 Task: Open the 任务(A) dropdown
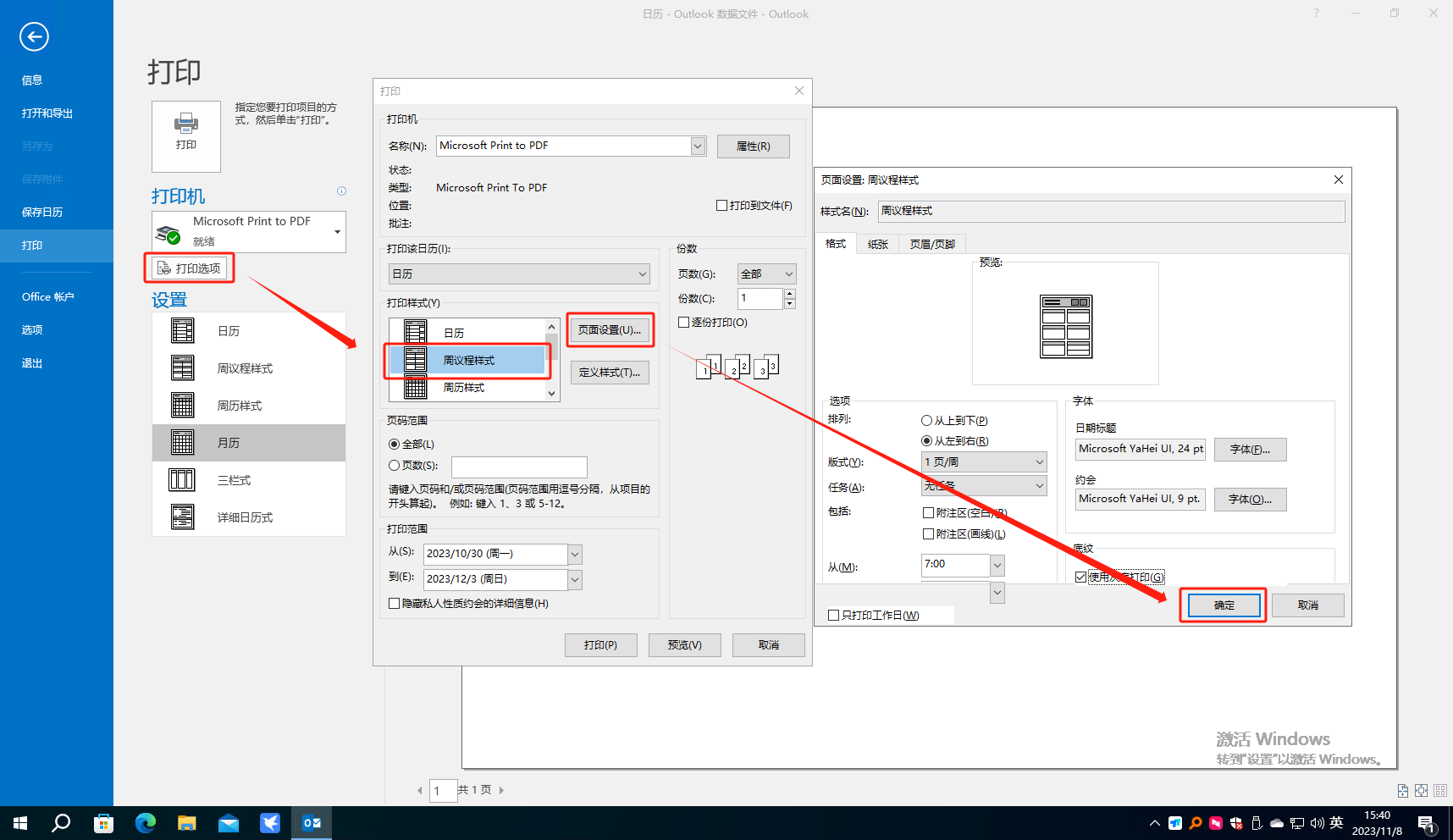tap(984, 486)
